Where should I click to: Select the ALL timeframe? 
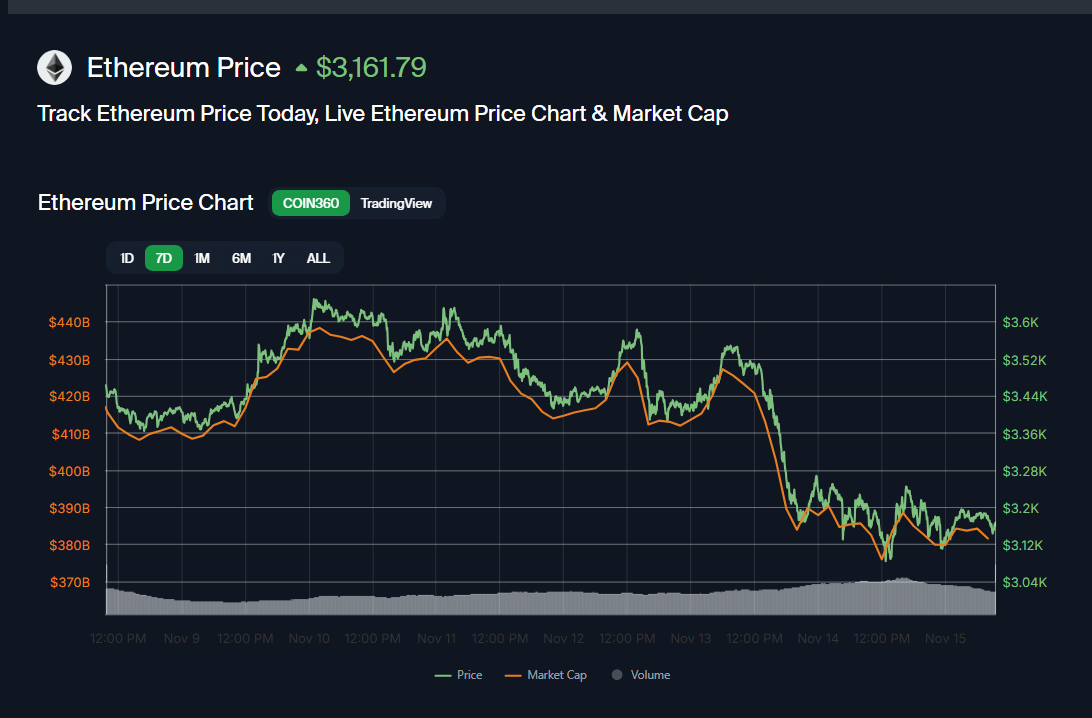[x=317, y=258]
